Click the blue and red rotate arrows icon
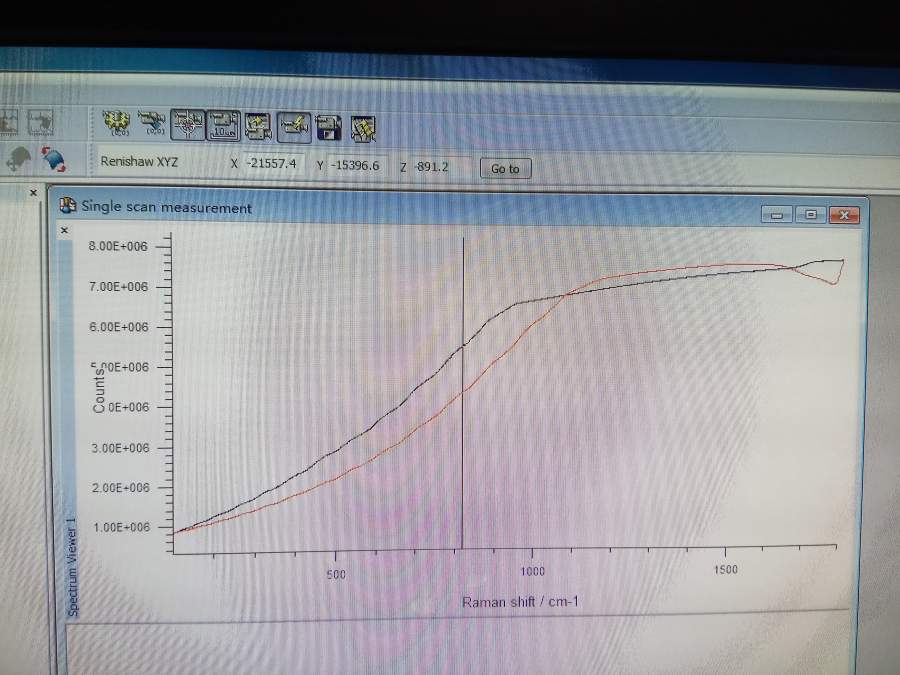The height and width of the screenshot is (675, 900). (53, 160)
